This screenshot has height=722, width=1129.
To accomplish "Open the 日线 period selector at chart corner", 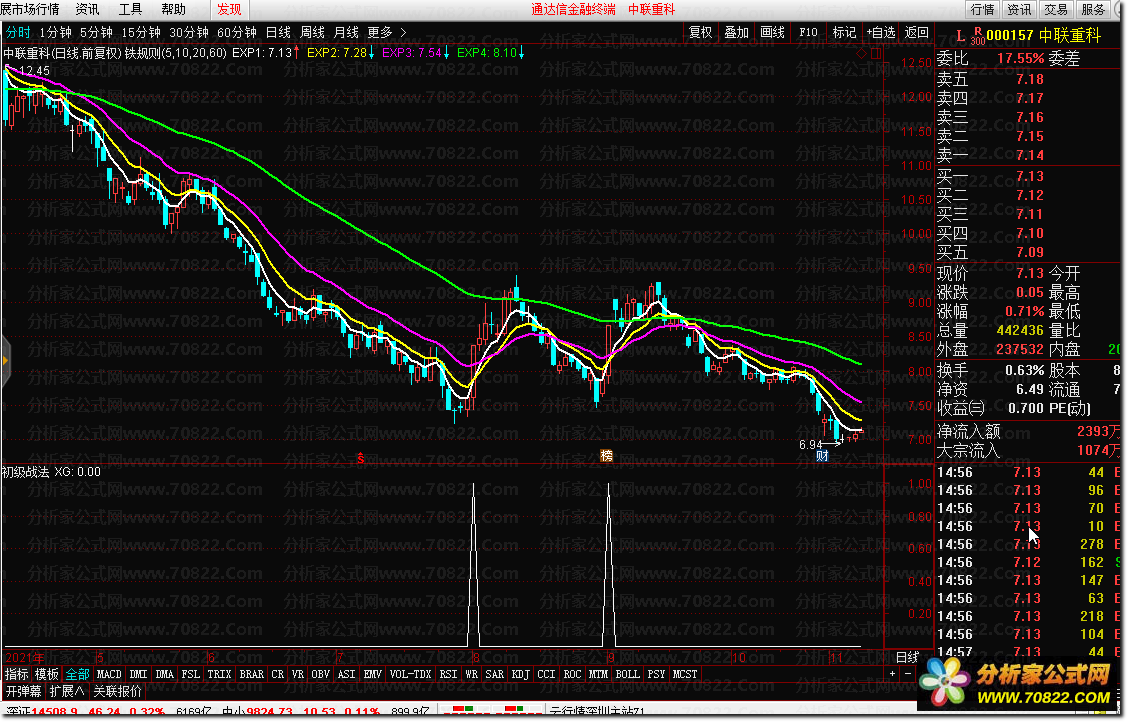I will [x=907, y=657].
